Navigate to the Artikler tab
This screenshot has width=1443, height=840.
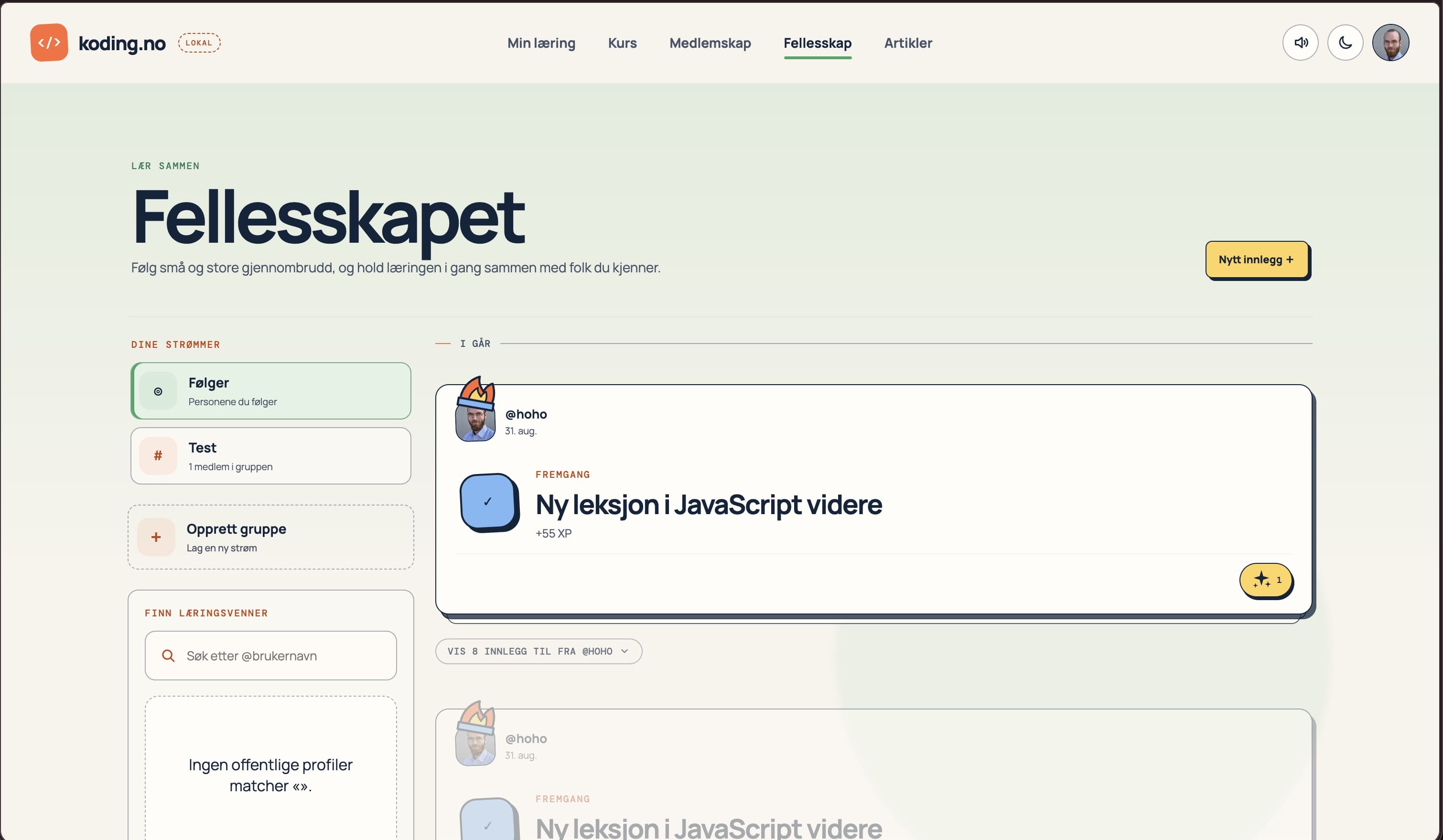click(x=907, y=43)
